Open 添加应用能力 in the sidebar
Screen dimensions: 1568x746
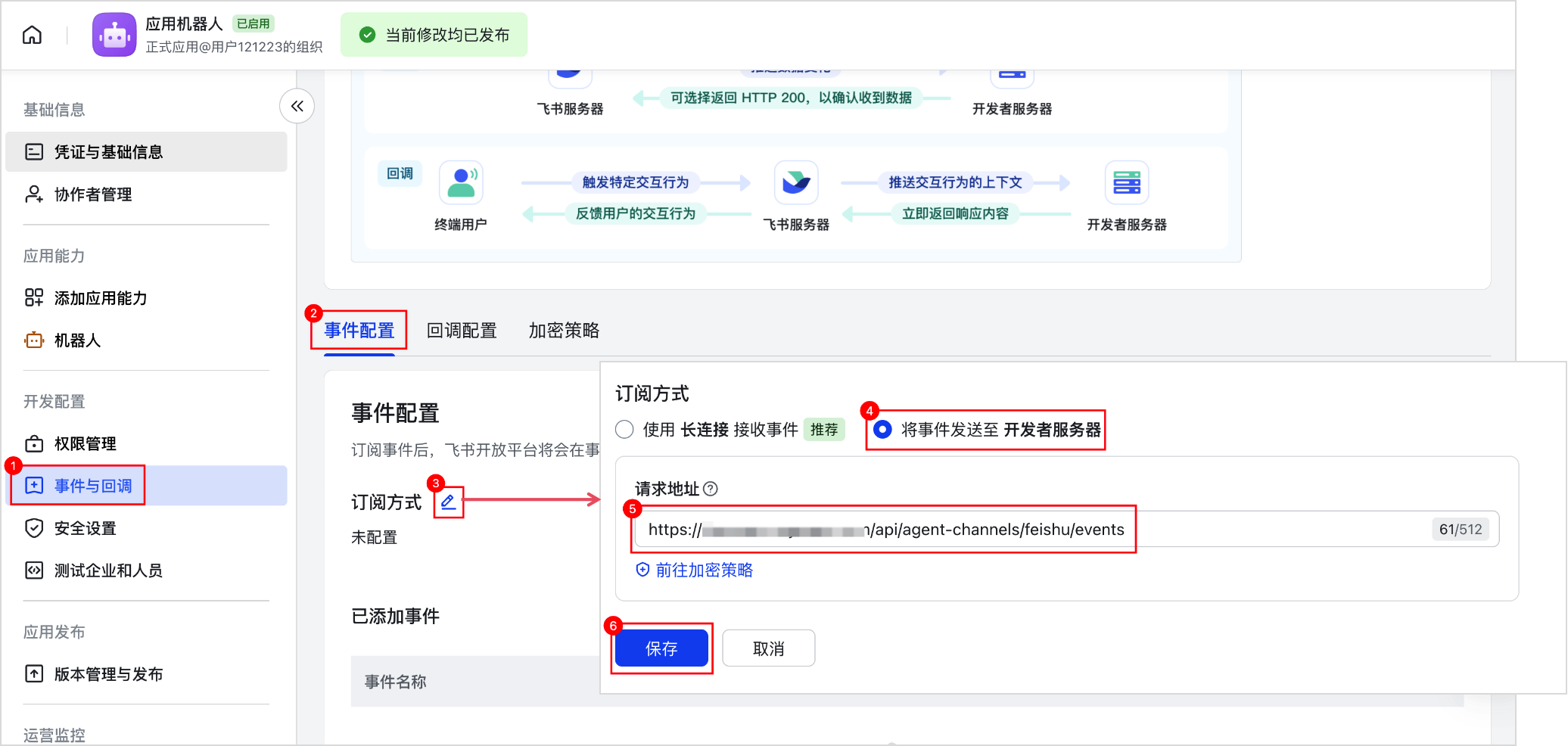146,298
